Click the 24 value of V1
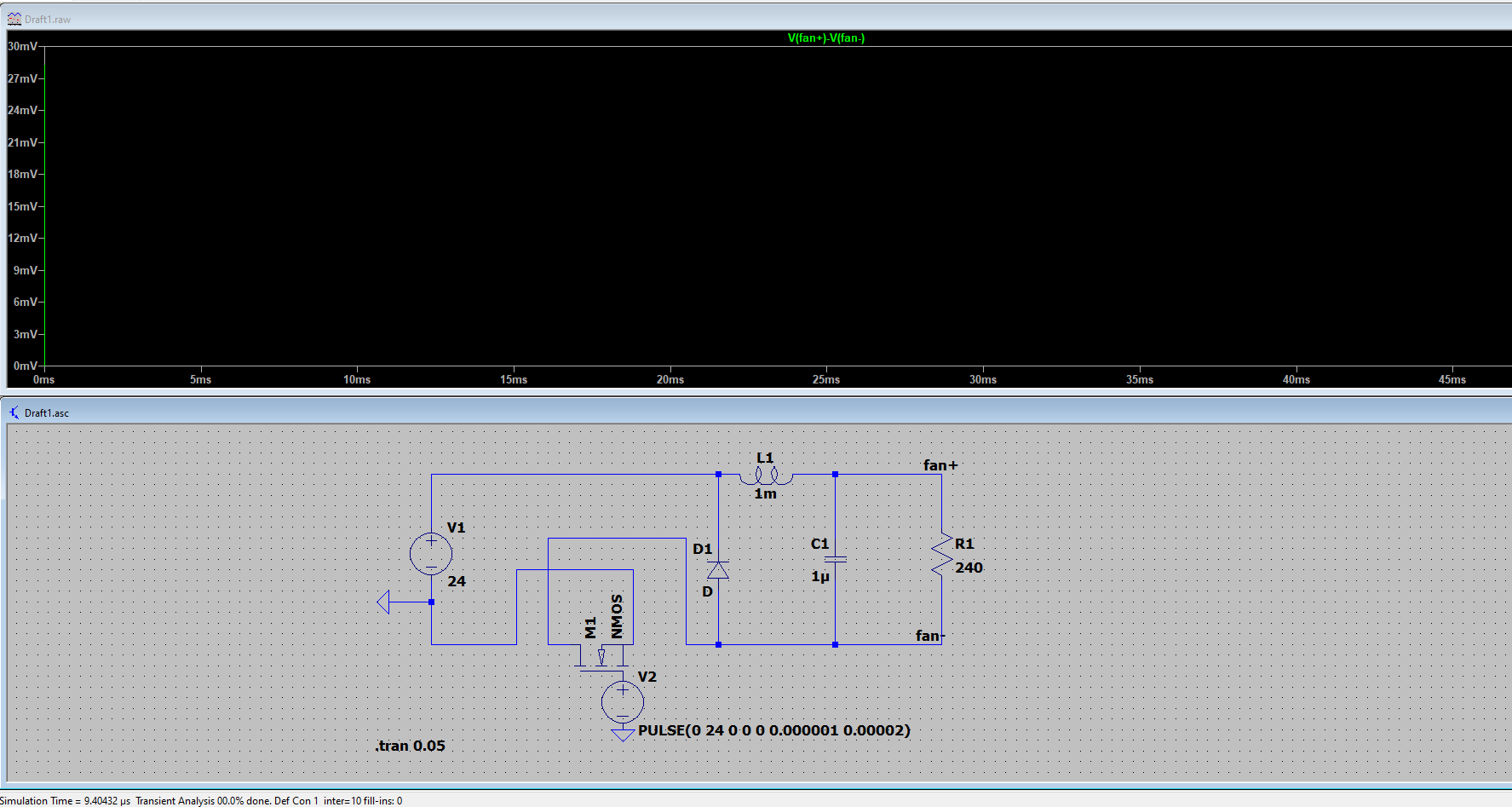The image size is (1512, 807). click(x=457, y=581)
